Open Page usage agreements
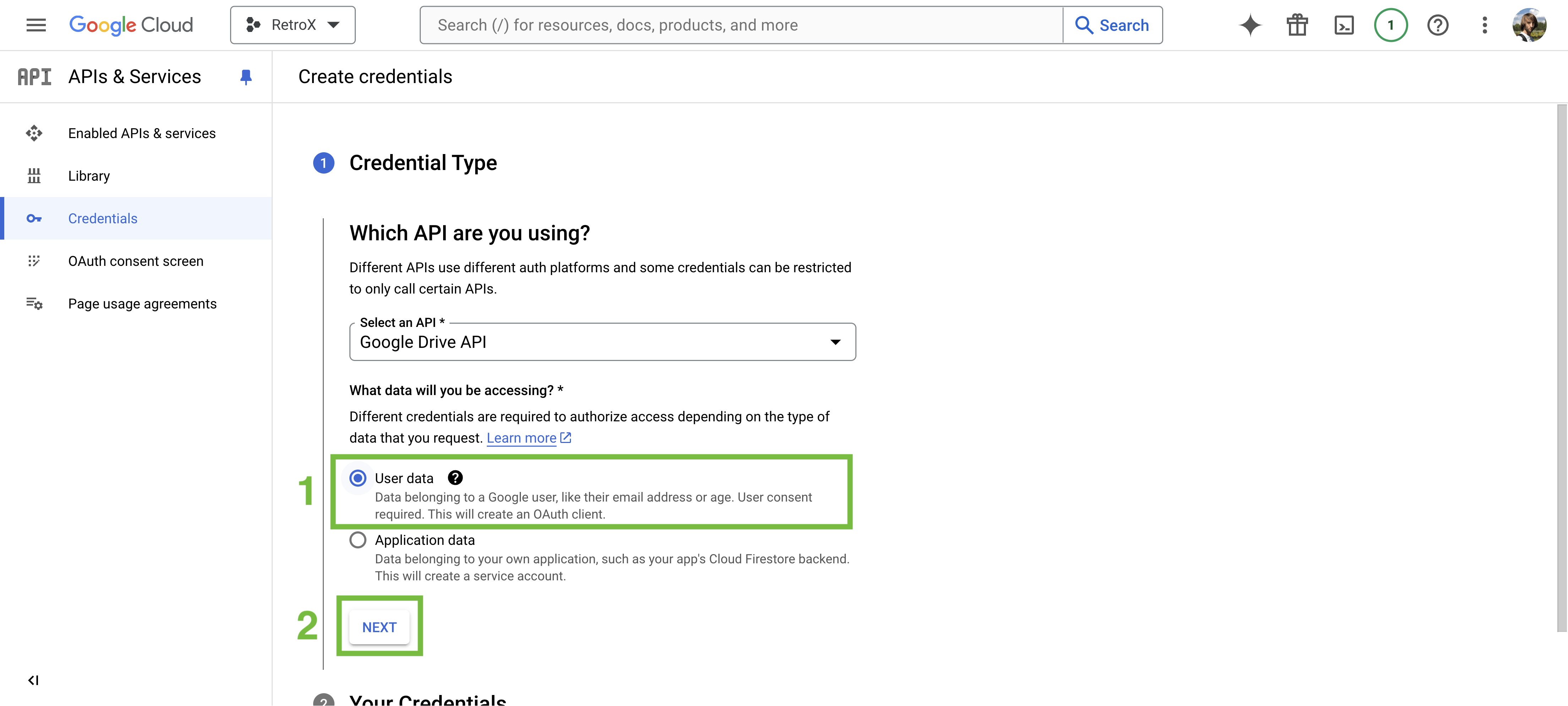Image resolution: width=1568 pixels, height=706 pixels. tap(136, 304)
